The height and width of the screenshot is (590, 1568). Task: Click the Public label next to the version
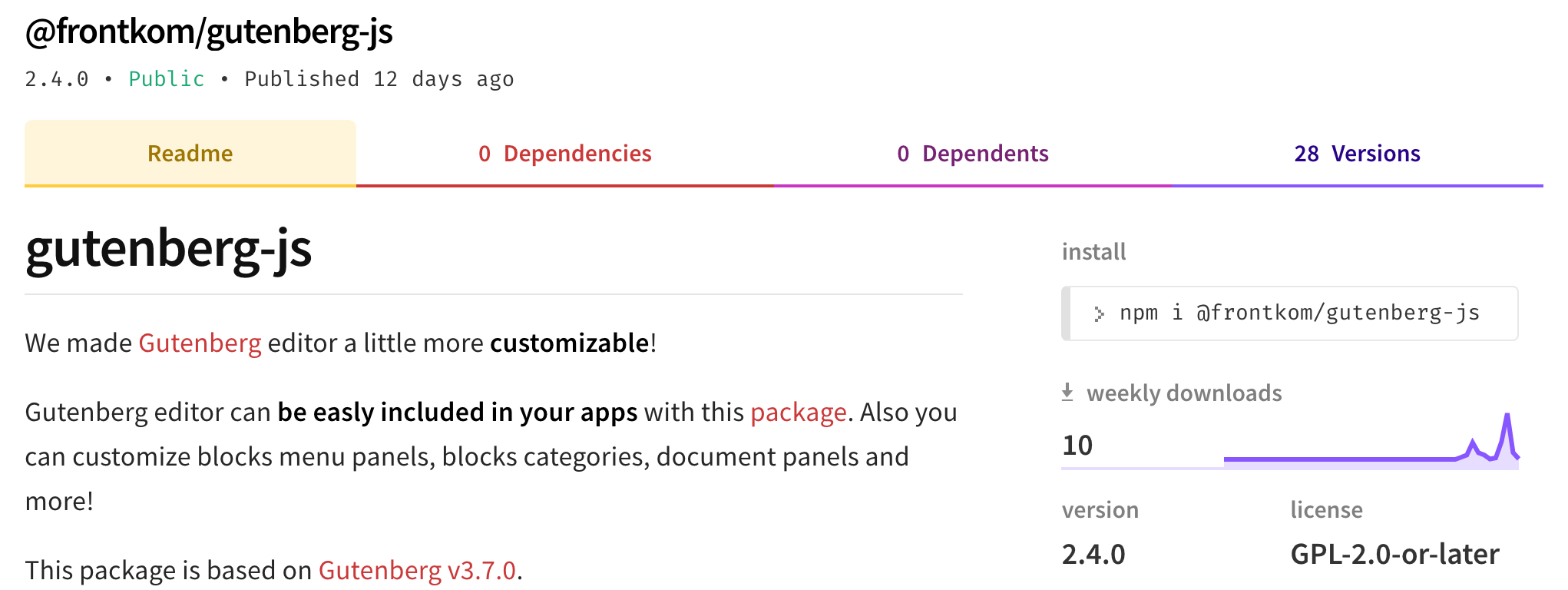(x=167, y=79)
